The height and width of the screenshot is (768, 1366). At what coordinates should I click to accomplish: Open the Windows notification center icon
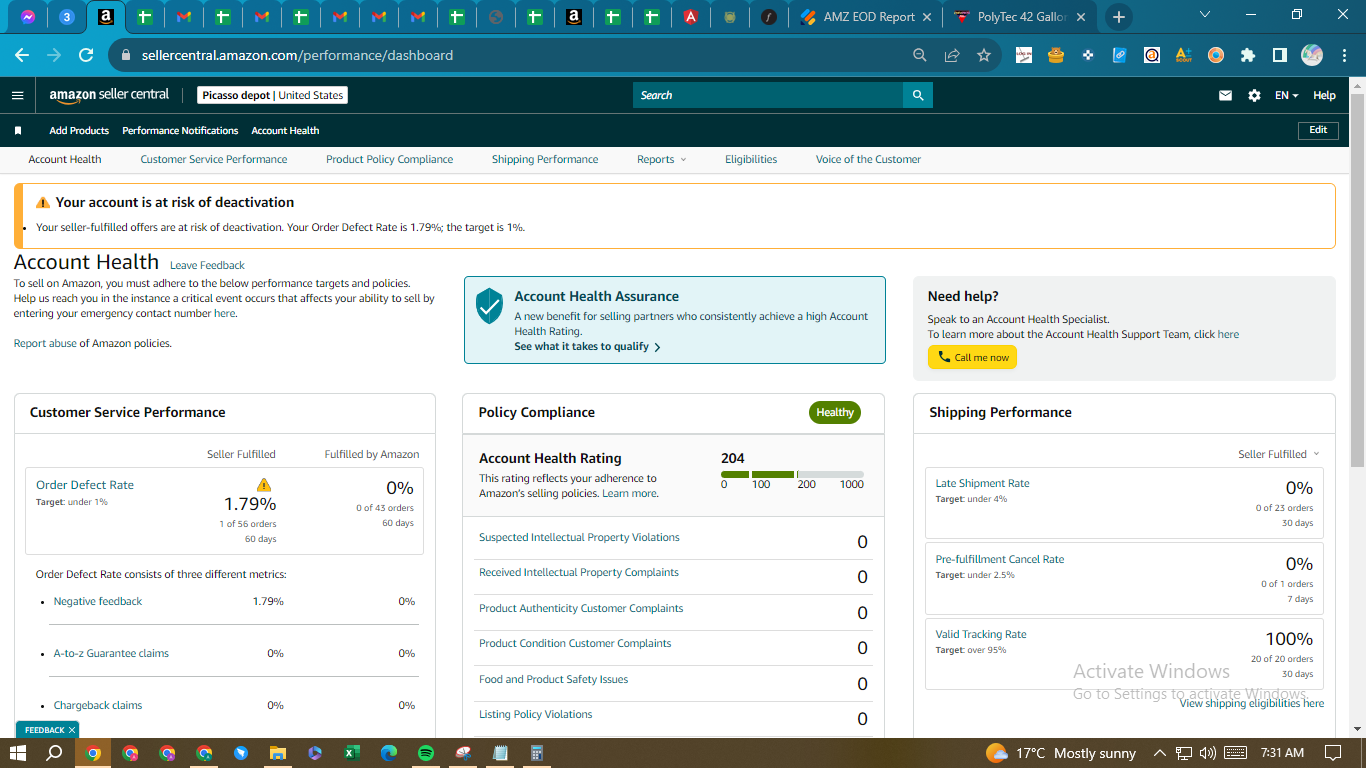point(1332,753)
